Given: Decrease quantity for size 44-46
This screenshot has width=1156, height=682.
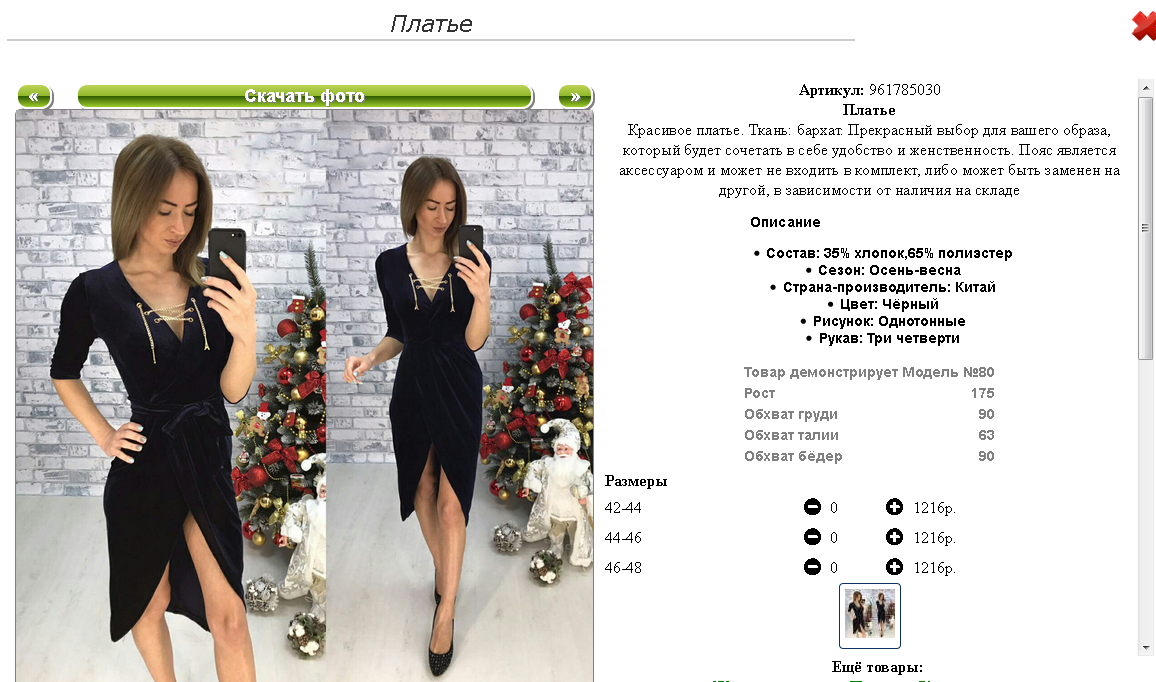Looking at the screenshot, I should [812, 537].
